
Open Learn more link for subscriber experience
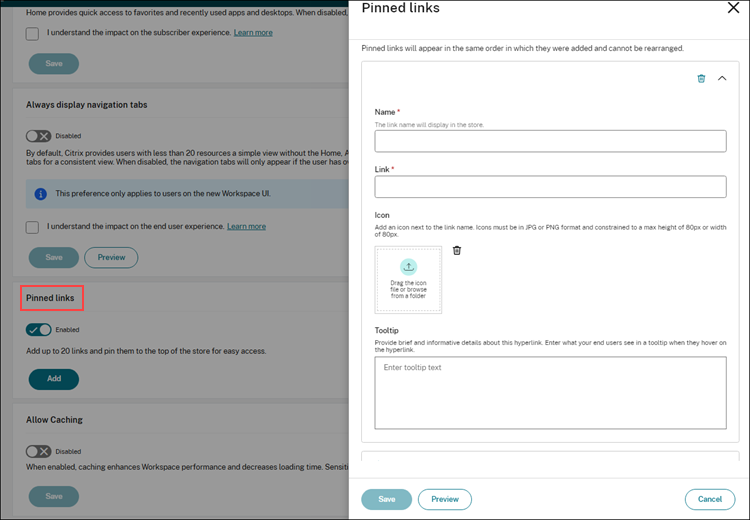(x=253, y=33)
